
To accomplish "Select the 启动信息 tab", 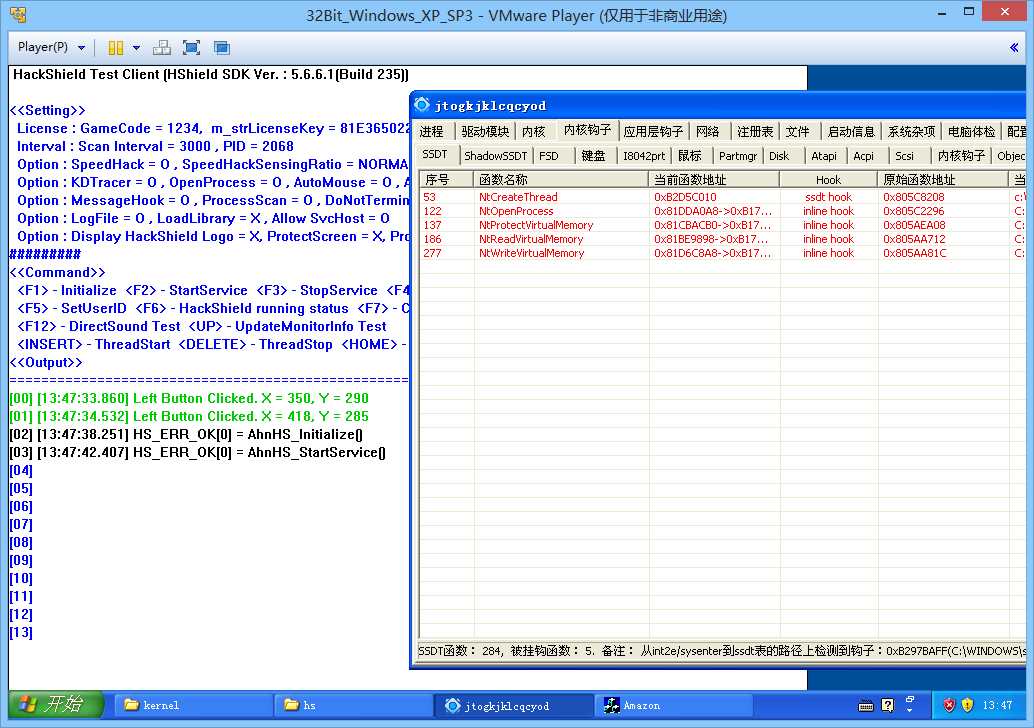I will click(x=851, y=131).
